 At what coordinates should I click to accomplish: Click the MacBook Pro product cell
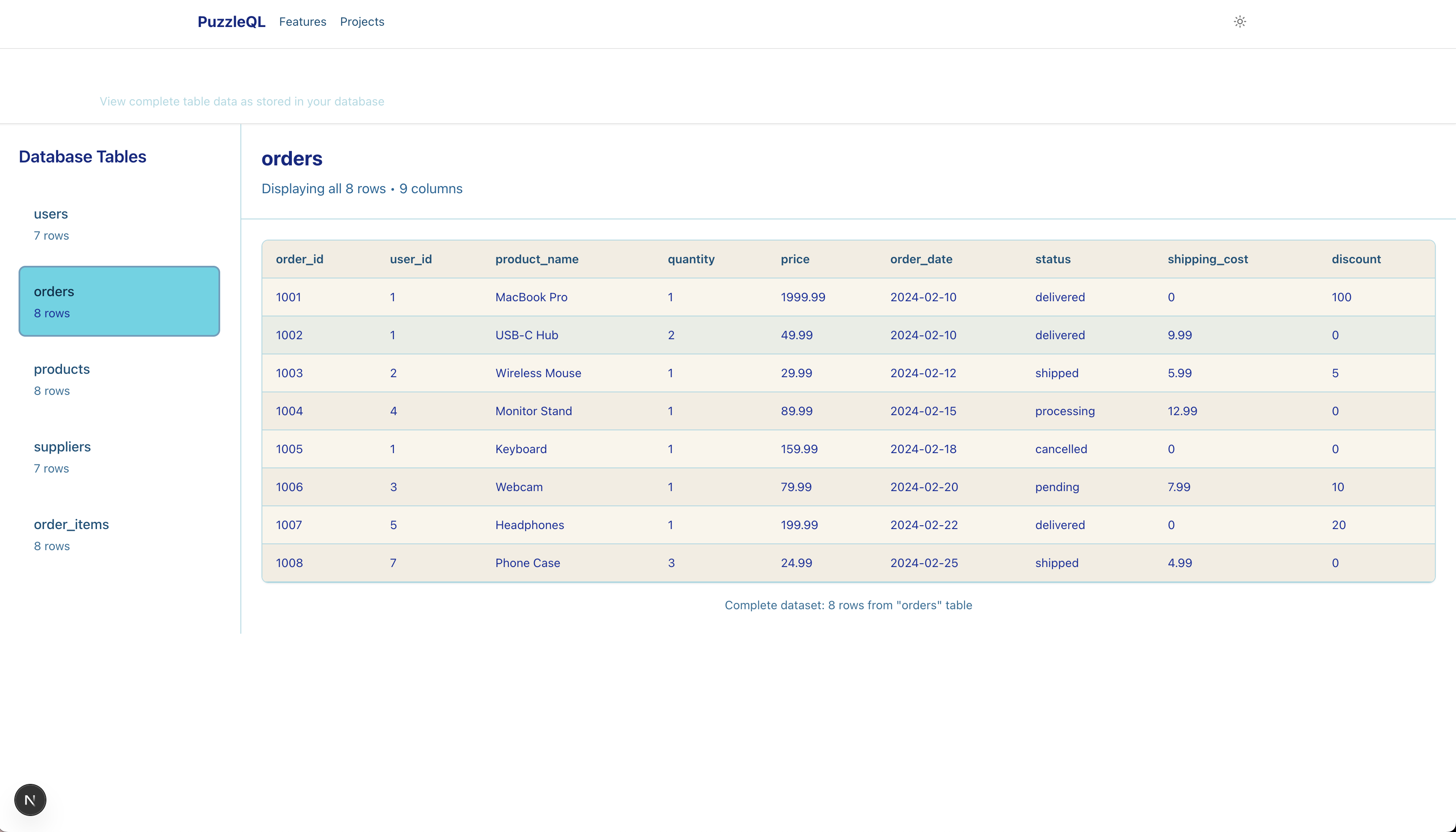(531, 297)
